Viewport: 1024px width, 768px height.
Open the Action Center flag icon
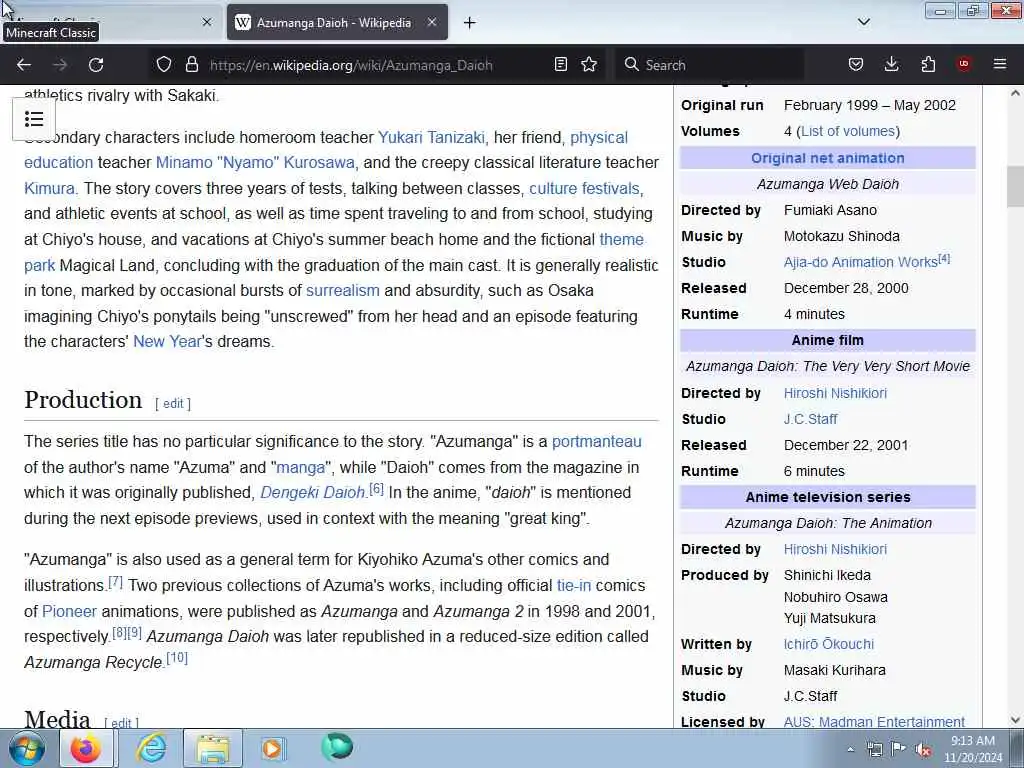(899, 749)
